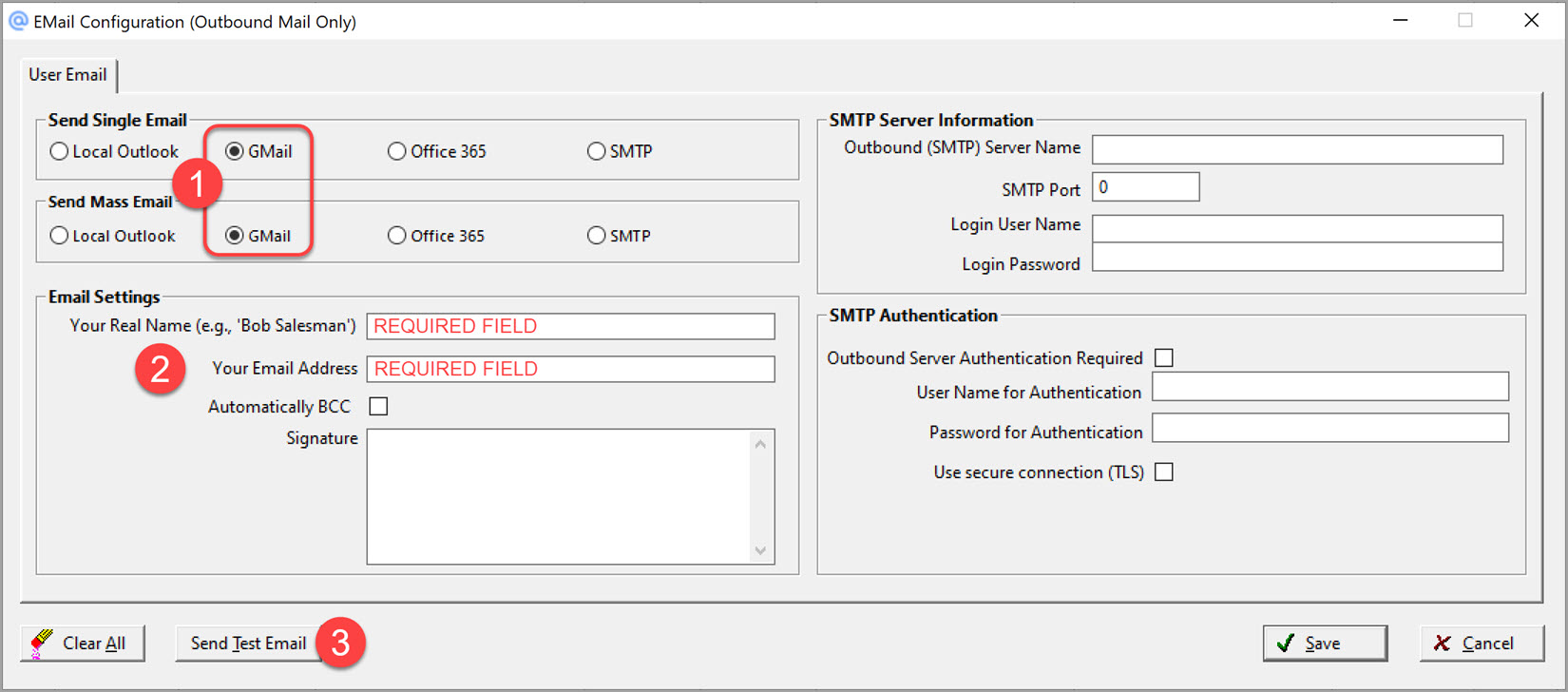Click inside the Signature text box
Image resolution: width=1568 pixels, height=692 pixels.
(559, 496)
